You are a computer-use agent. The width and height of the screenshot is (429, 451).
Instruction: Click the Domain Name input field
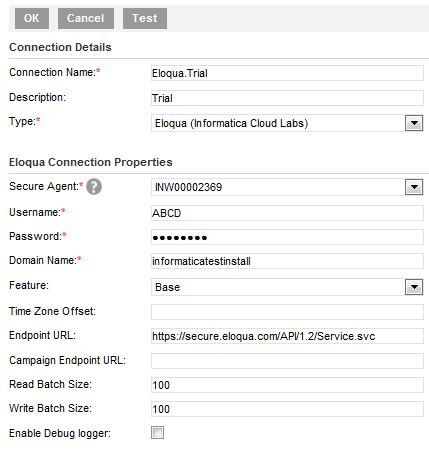coord(287,261)
